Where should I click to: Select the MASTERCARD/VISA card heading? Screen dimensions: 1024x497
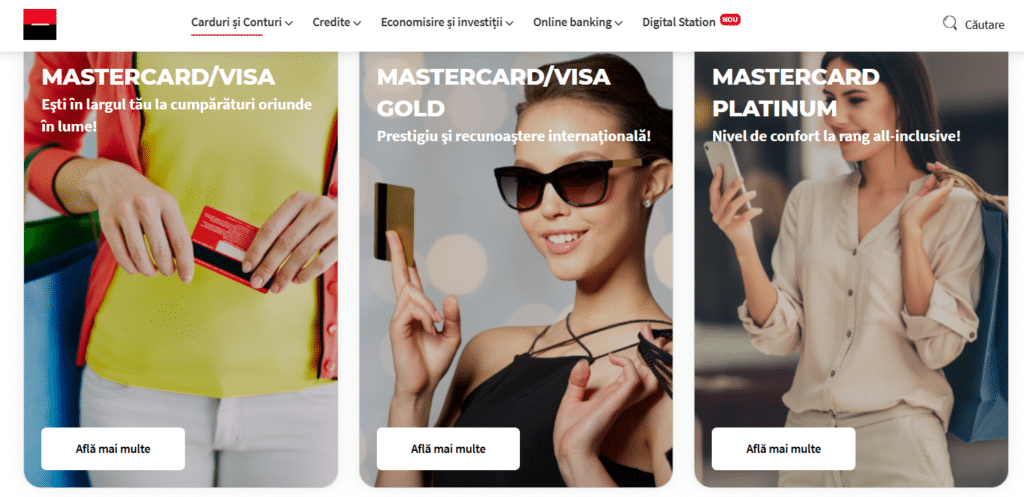[x=158, y=77]
